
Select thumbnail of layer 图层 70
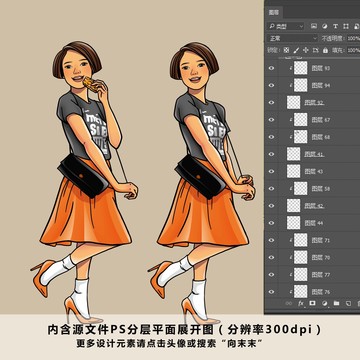click(x=301, y=257)
